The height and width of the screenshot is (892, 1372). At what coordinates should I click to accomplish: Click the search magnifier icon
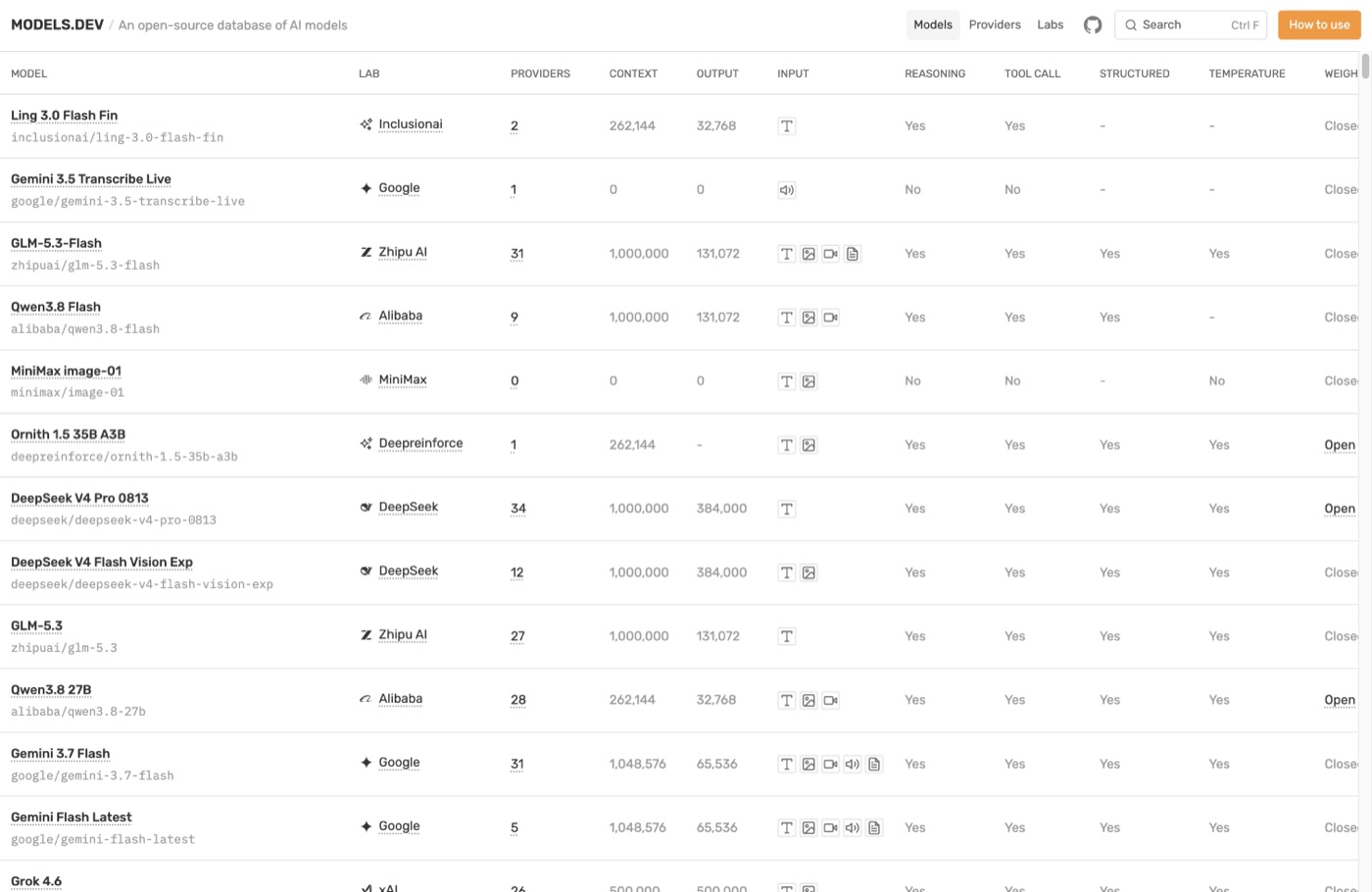(1131, 25)
